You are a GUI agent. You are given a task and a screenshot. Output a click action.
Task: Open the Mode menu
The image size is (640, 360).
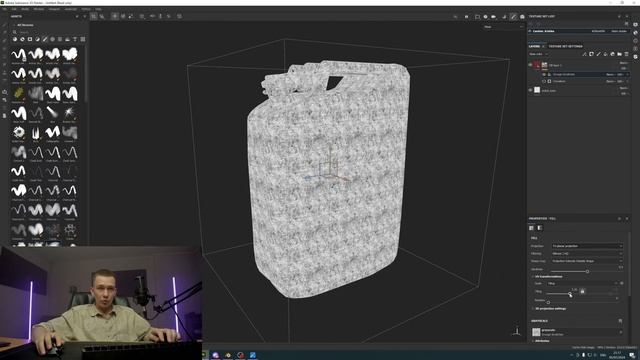(25, 9)
